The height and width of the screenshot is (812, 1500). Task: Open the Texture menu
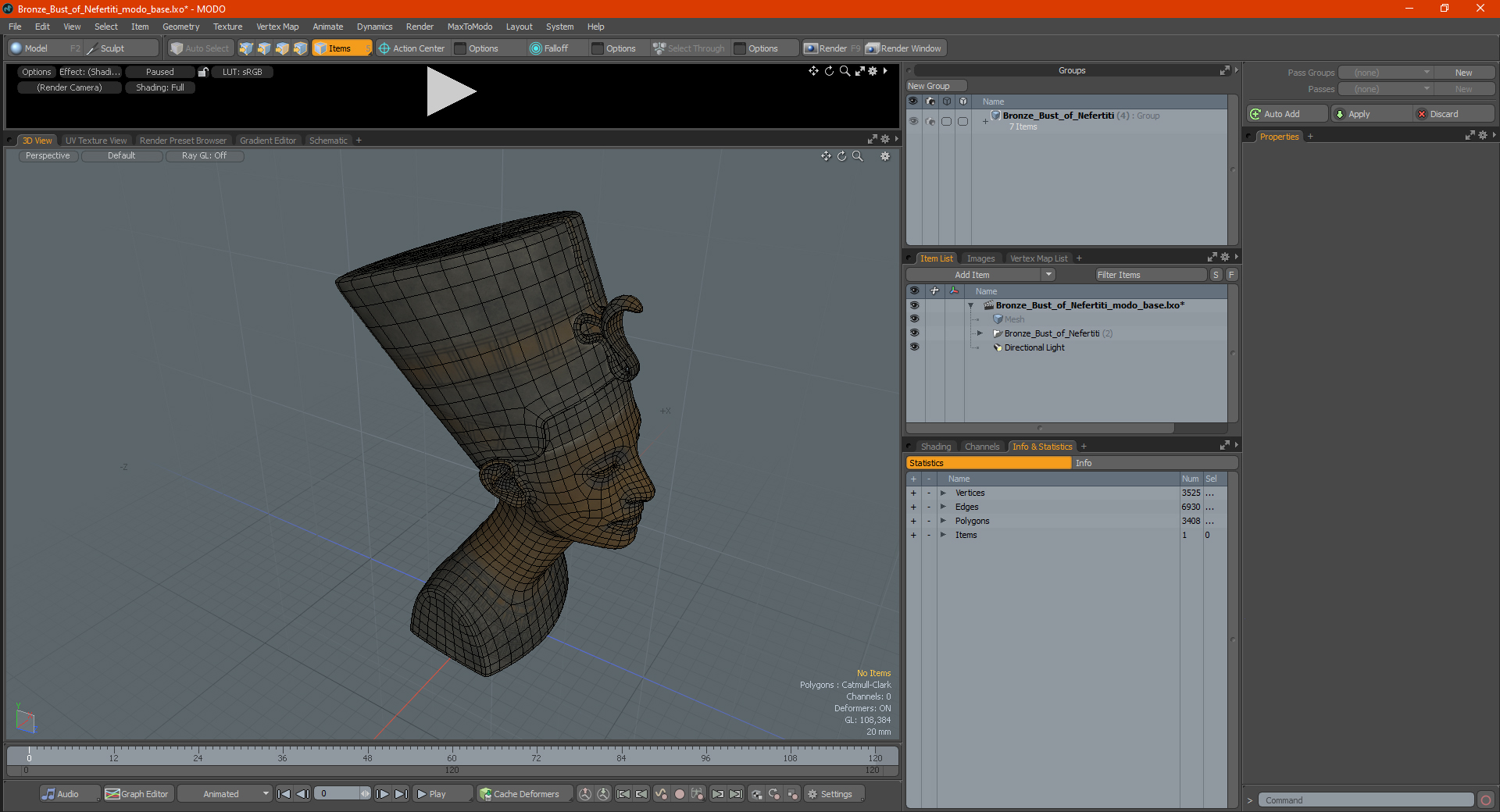coord(227,27)
